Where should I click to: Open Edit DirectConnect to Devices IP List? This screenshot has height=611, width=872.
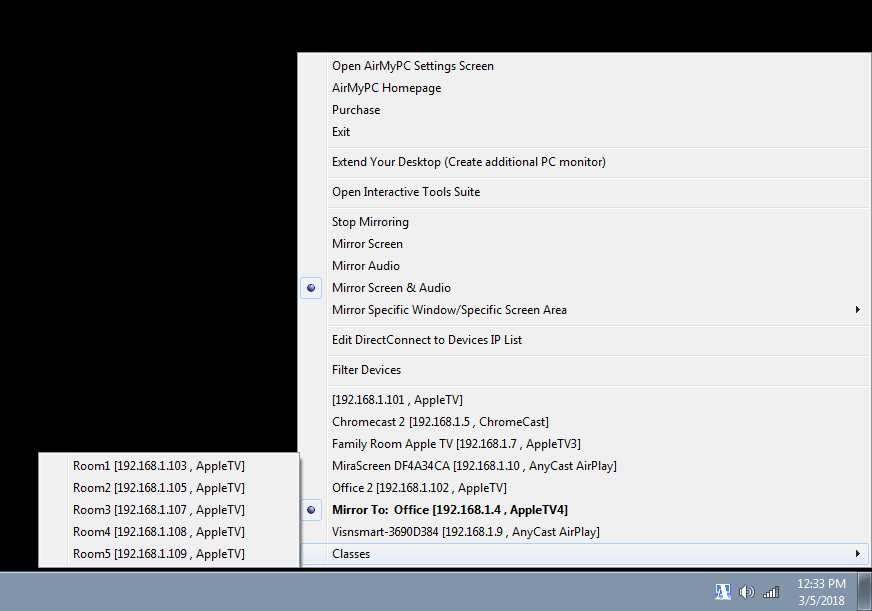click(x=427, y=340)
